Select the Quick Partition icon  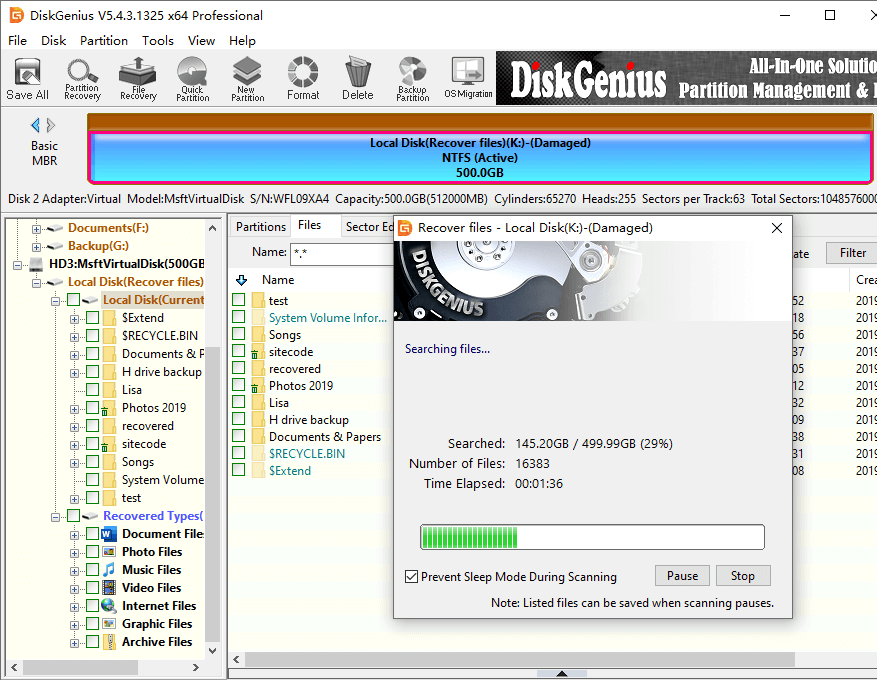pyautogui.click(x=192, y=79)
